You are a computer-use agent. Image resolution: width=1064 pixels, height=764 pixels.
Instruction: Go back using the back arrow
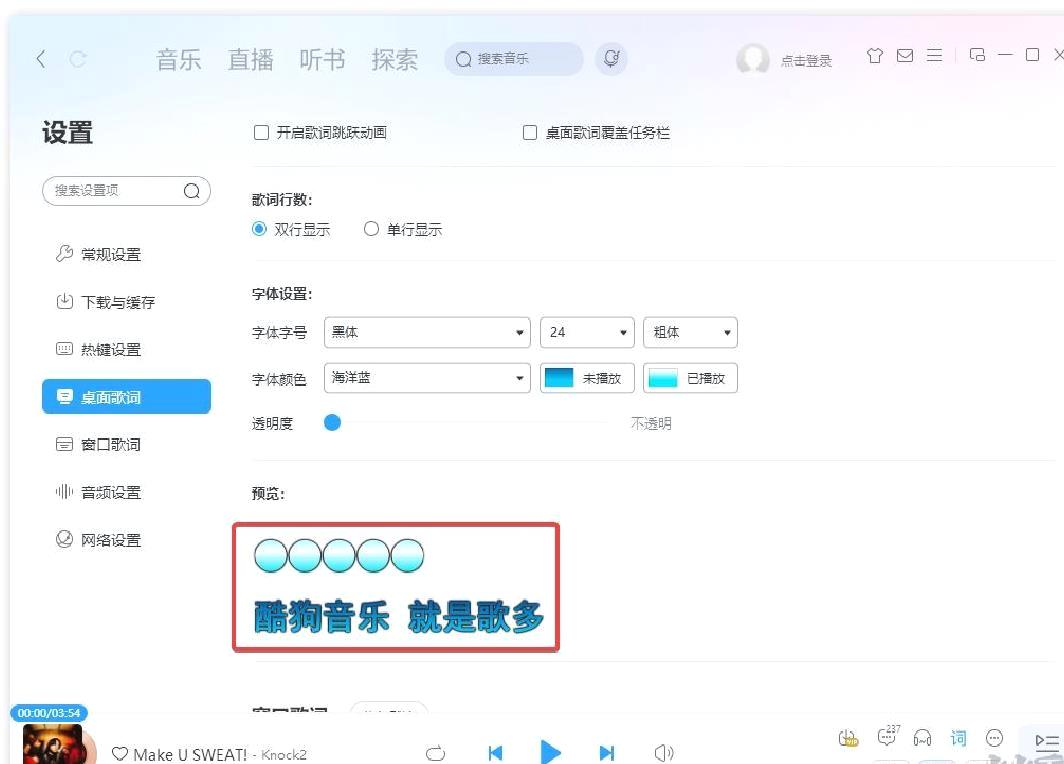pos(41,59)
